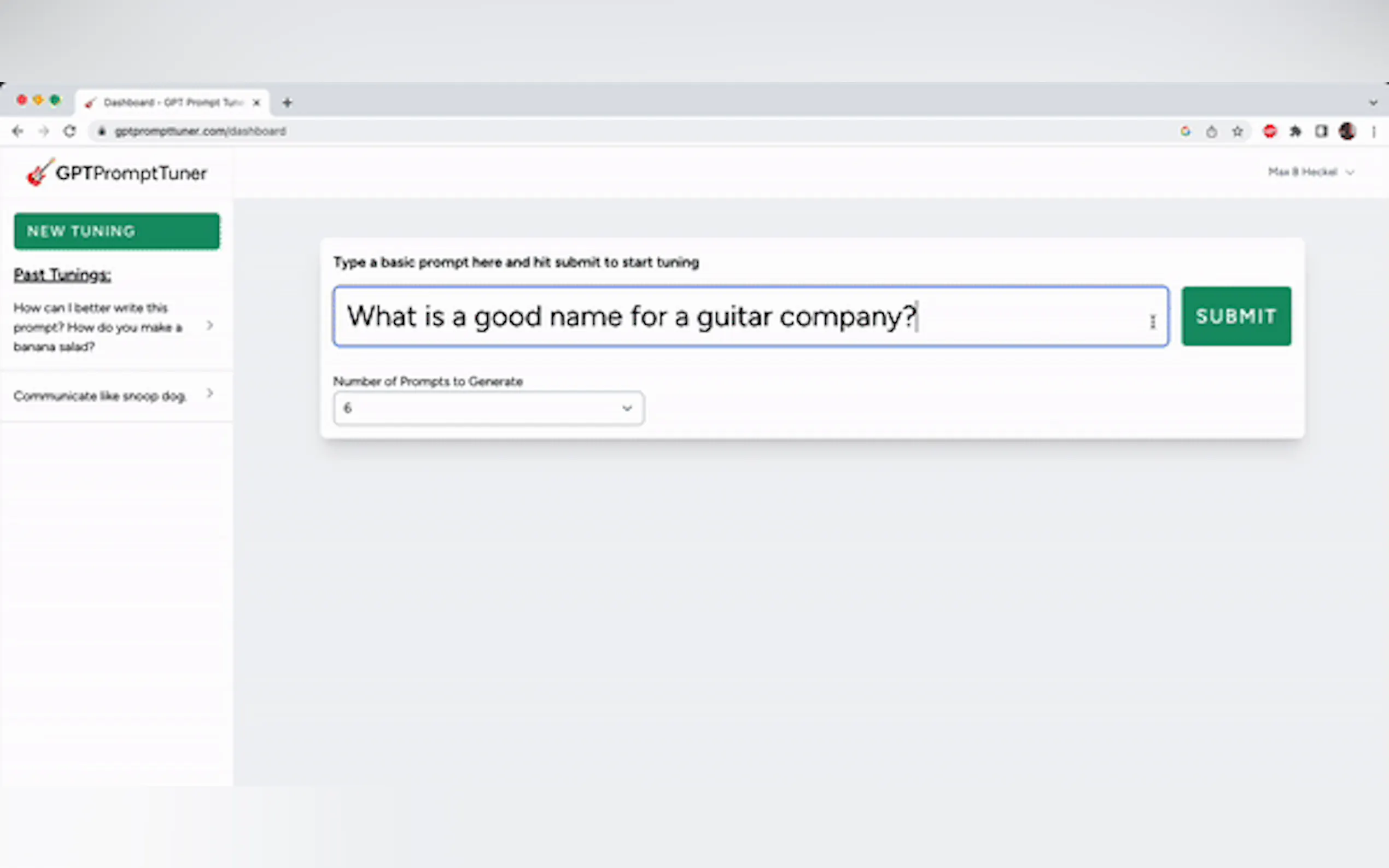The width and height of the screenshot is (1389, 868).
Task: Click the address bar URL
Action: pyautogui.click(x=200, y=132)
